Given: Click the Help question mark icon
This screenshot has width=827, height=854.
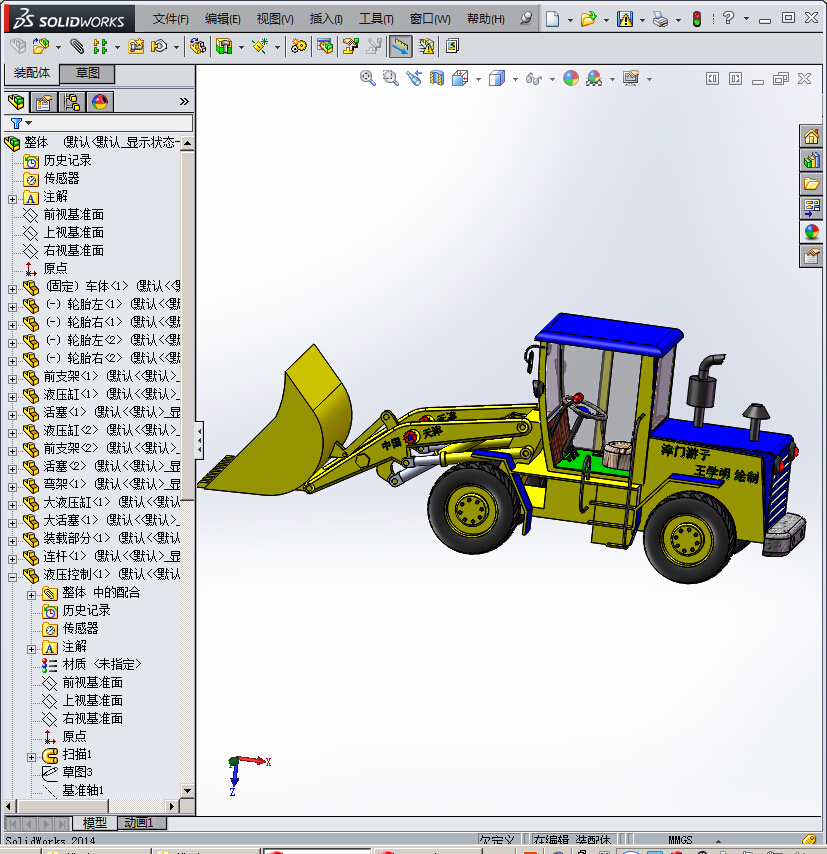Looking at the screenshot, I should point(728,19).
